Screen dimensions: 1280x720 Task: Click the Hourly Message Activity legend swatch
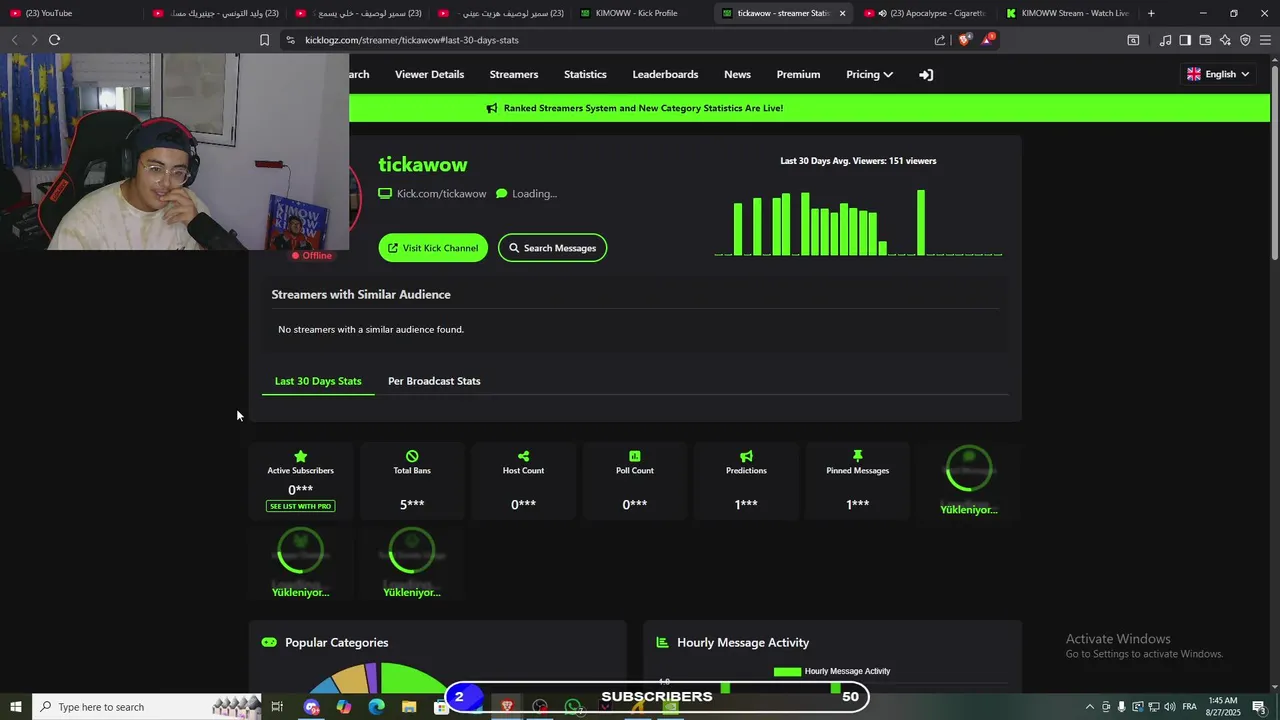coord(787,672)
